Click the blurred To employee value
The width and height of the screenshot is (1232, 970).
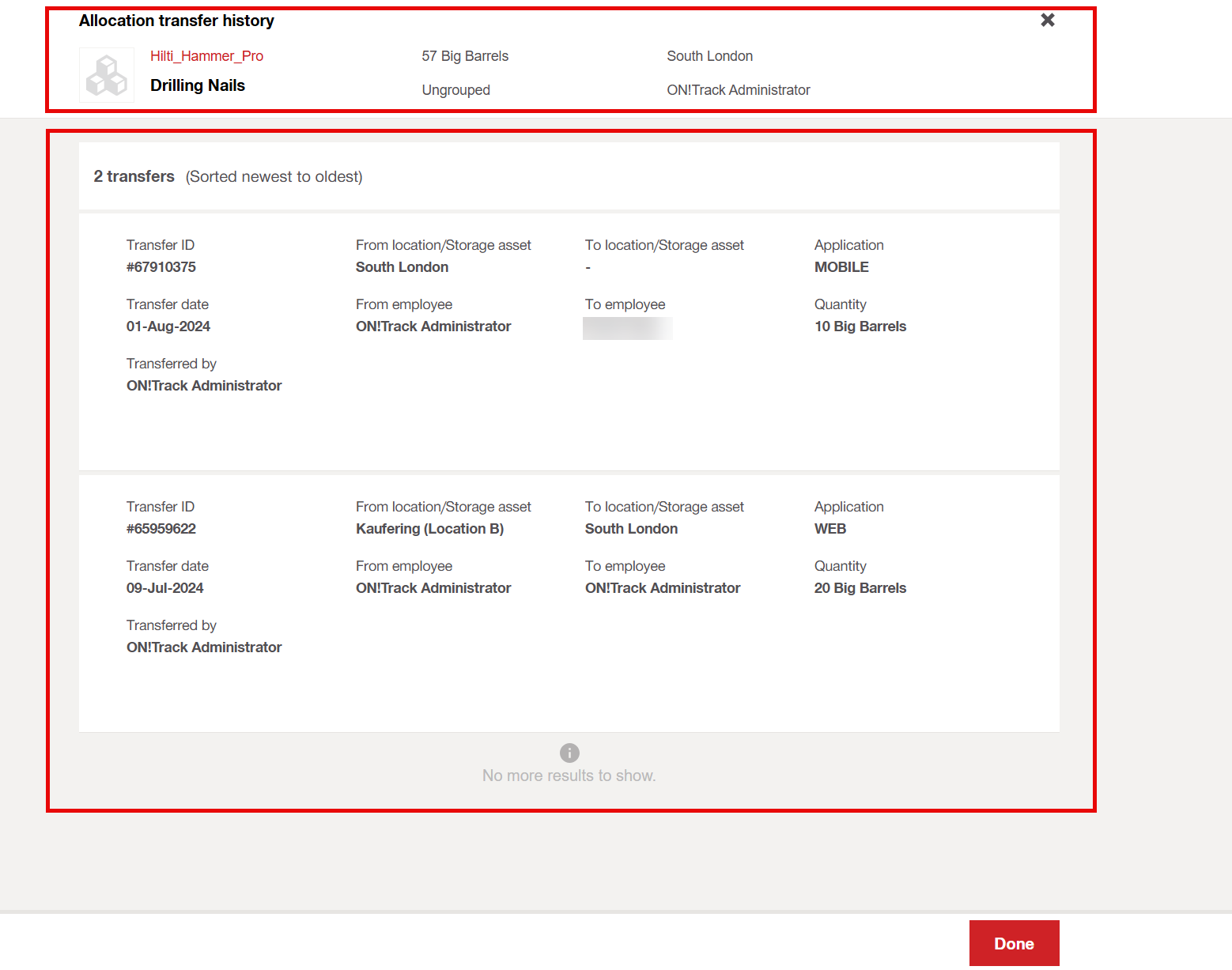(x=628, y=328)
